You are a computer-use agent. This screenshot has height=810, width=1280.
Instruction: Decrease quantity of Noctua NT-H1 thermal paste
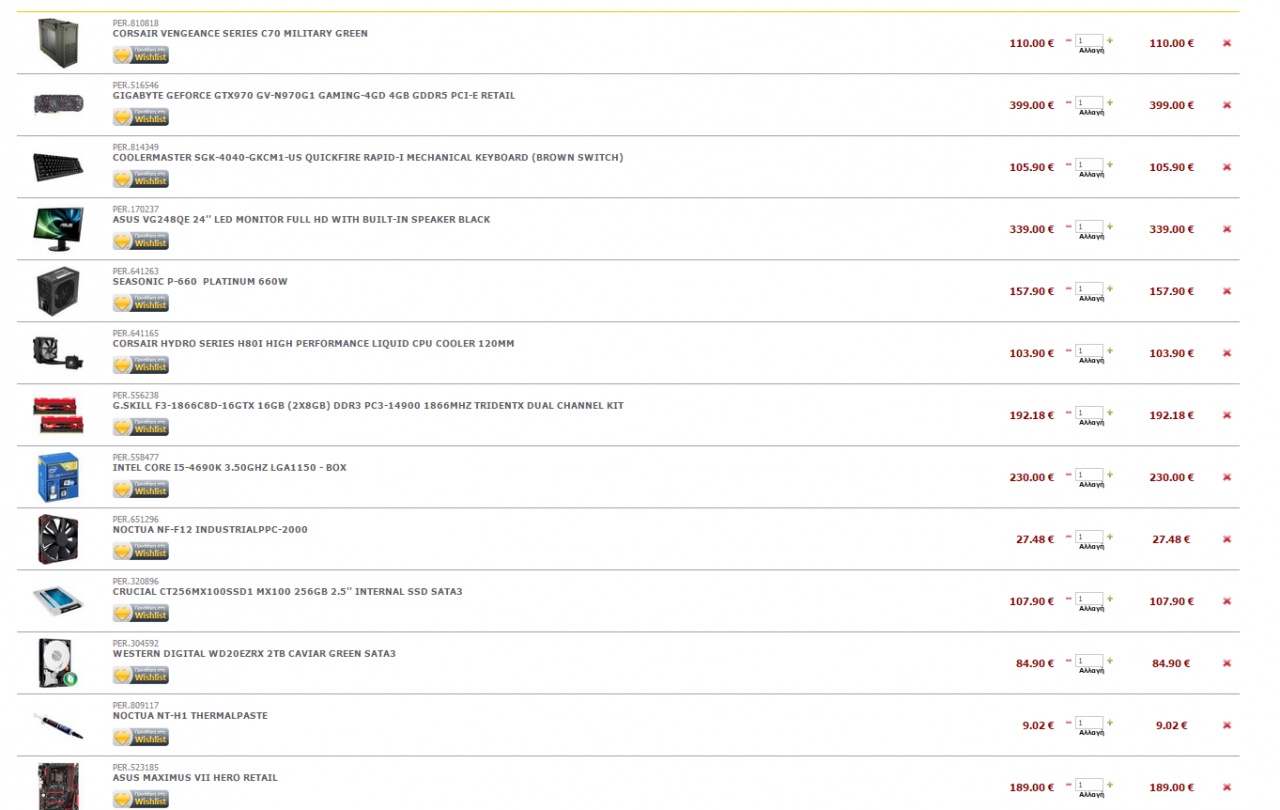point(1068,722)
